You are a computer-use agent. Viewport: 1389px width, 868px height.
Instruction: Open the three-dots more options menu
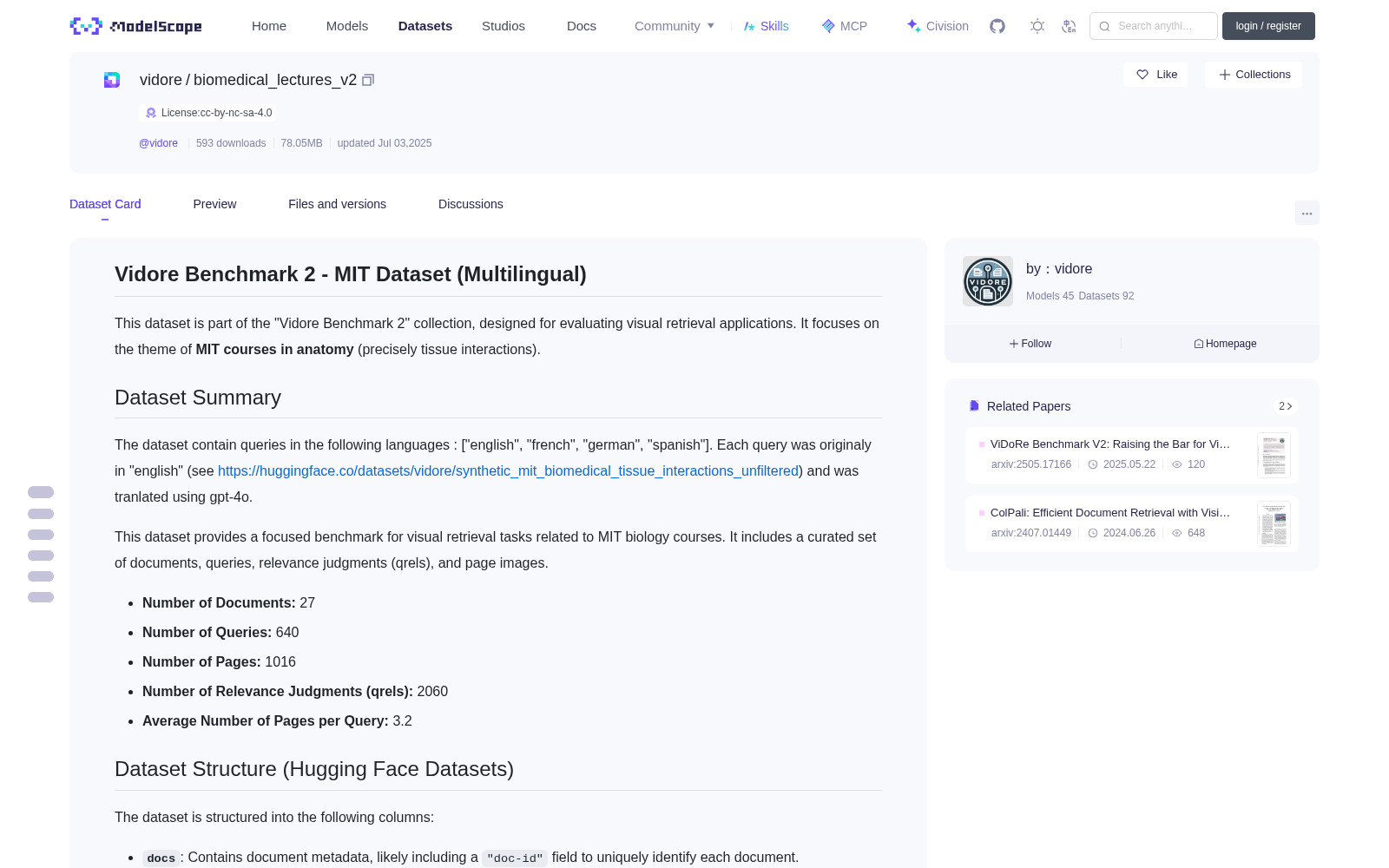(1307, 213)
